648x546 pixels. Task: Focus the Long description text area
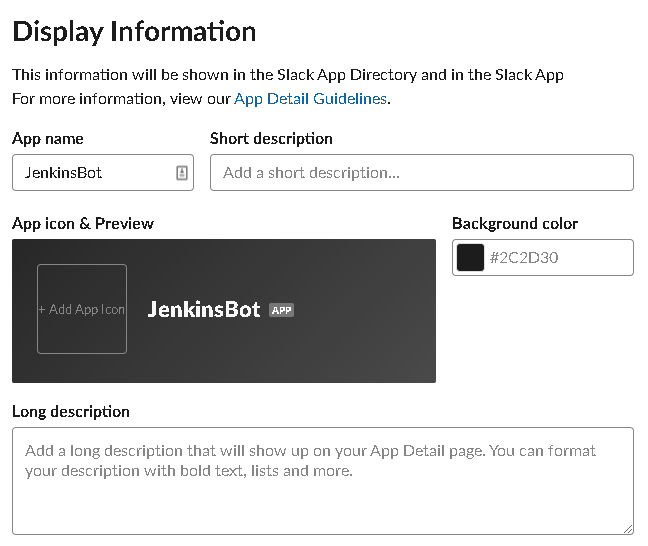[x=323, y=481]
